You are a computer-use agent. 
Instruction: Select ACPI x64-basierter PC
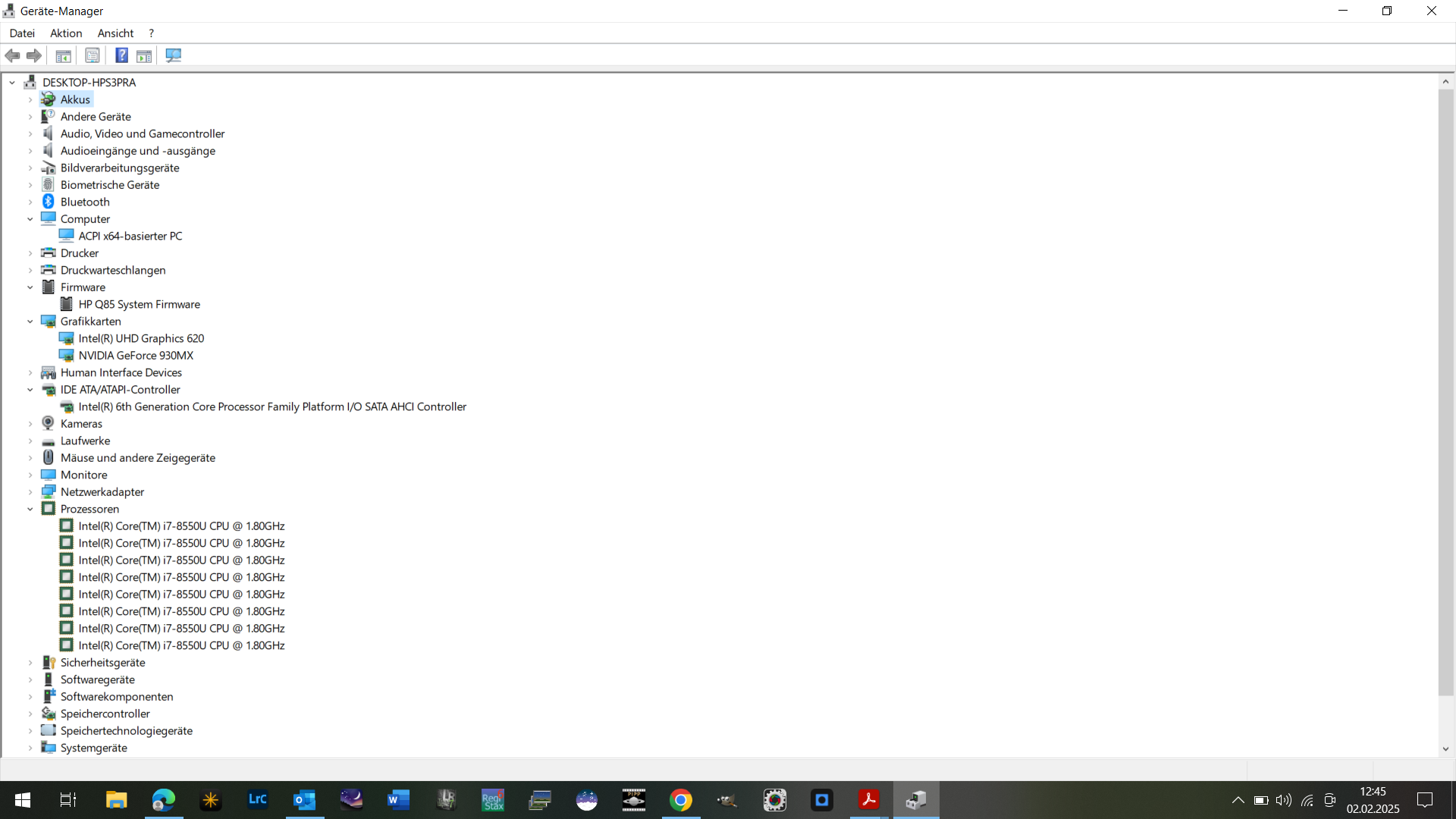point(130,236)
